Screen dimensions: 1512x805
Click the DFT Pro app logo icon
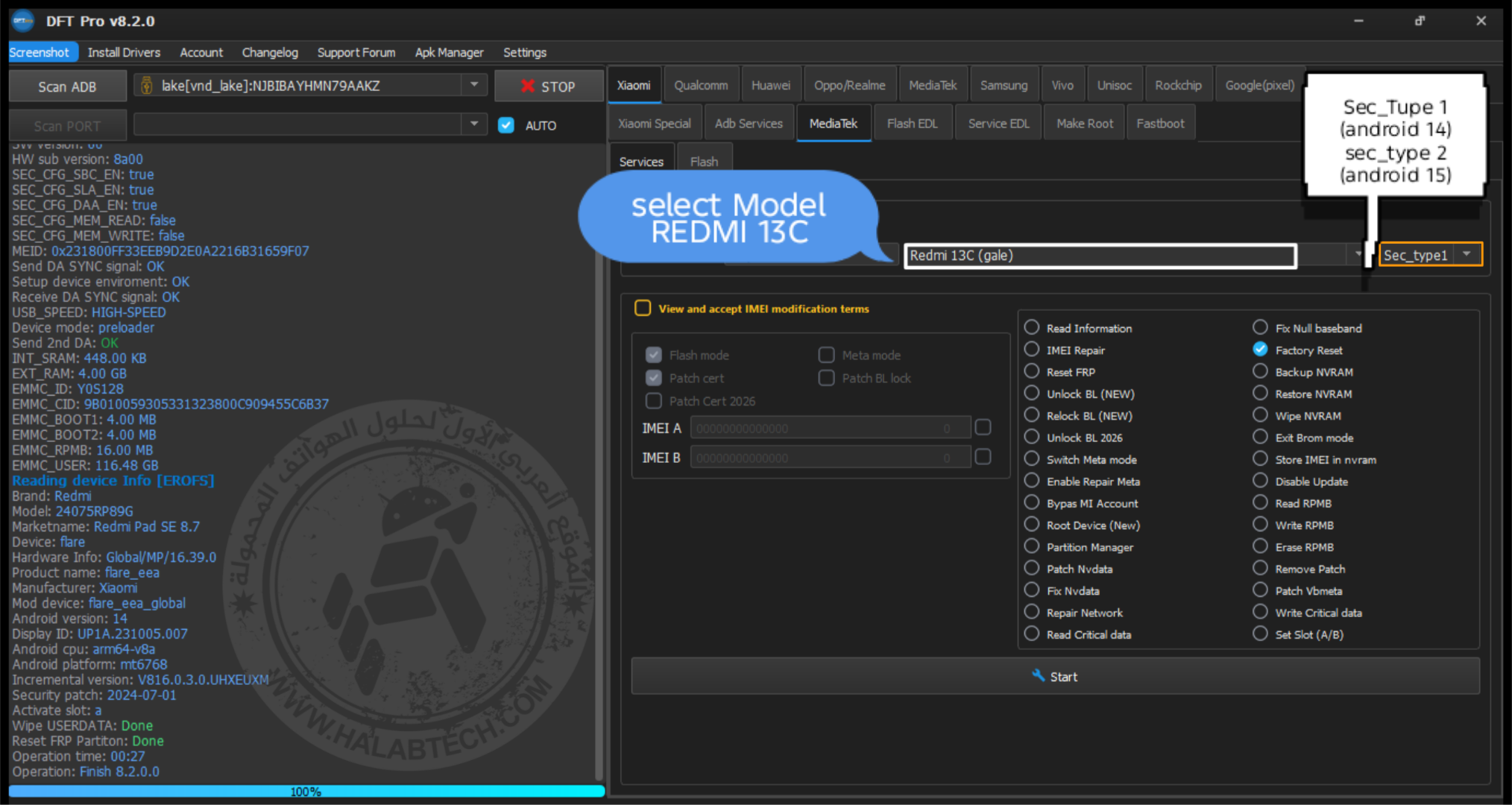point(22,21)
